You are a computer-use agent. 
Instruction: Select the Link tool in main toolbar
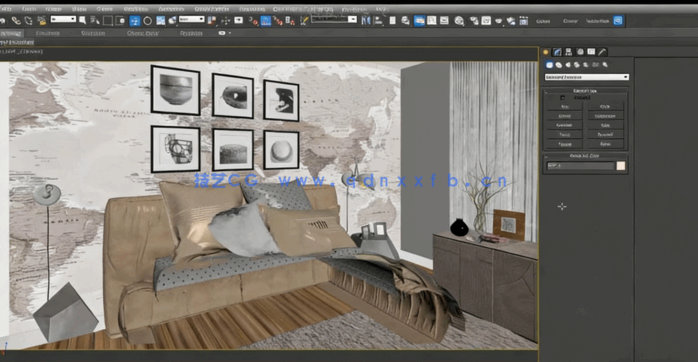[16, 20]
